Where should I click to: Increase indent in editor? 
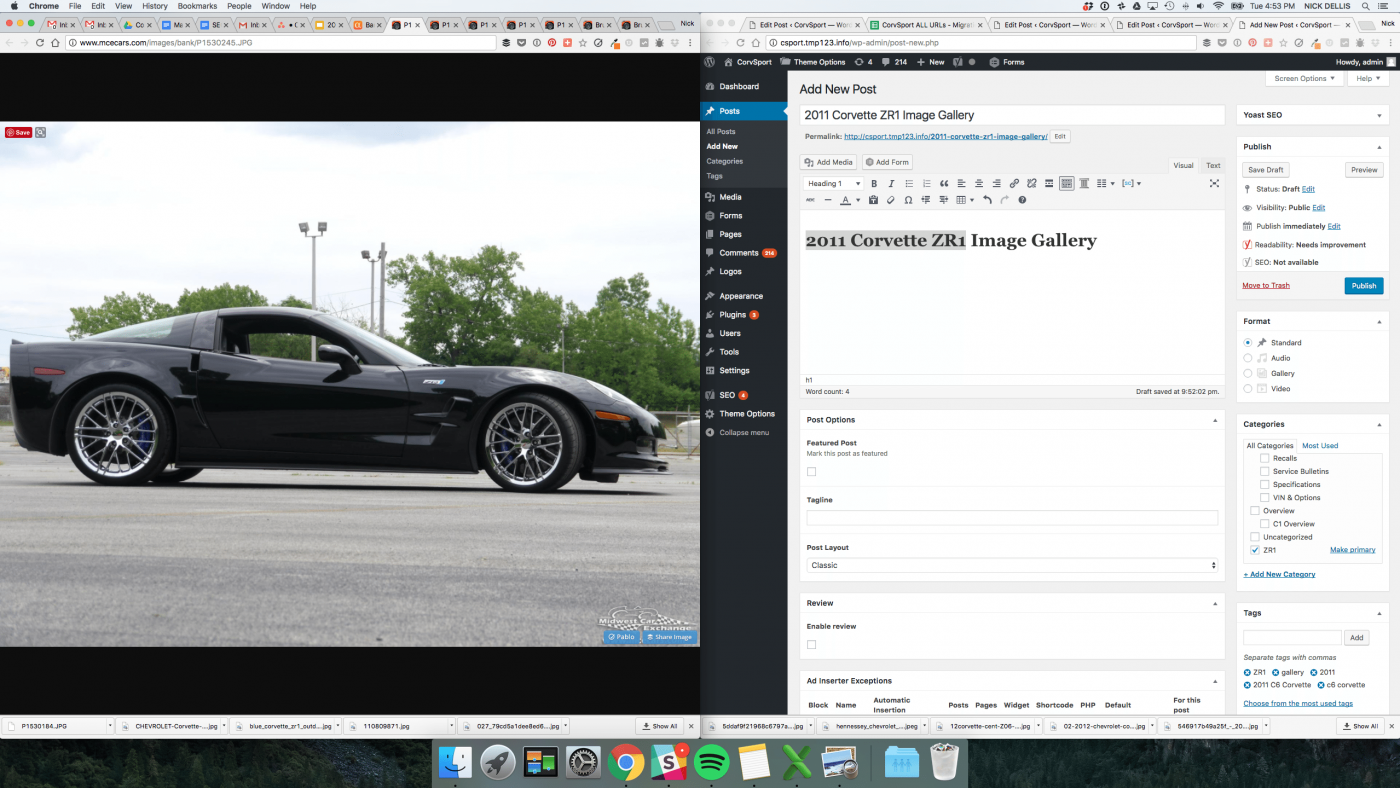[x=943, y=200]
